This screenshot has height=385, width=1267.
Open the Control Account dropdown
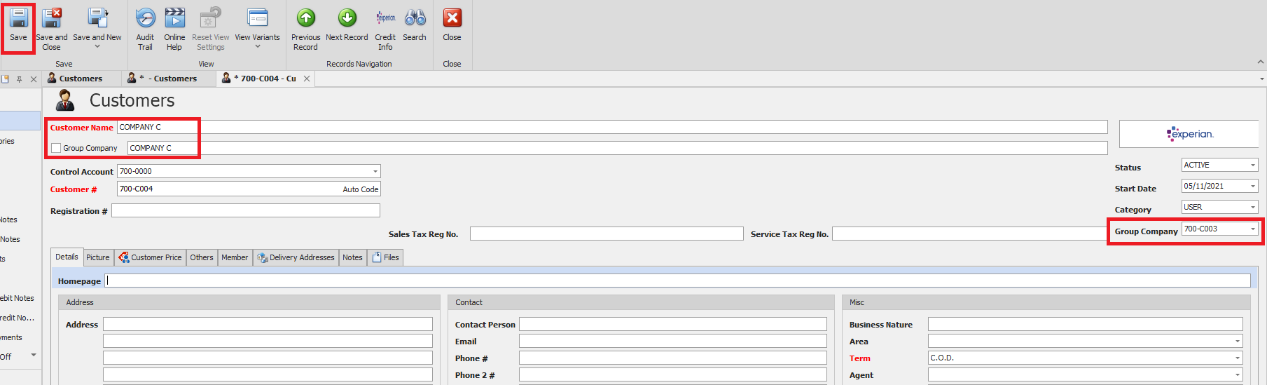tap(376, 171)
